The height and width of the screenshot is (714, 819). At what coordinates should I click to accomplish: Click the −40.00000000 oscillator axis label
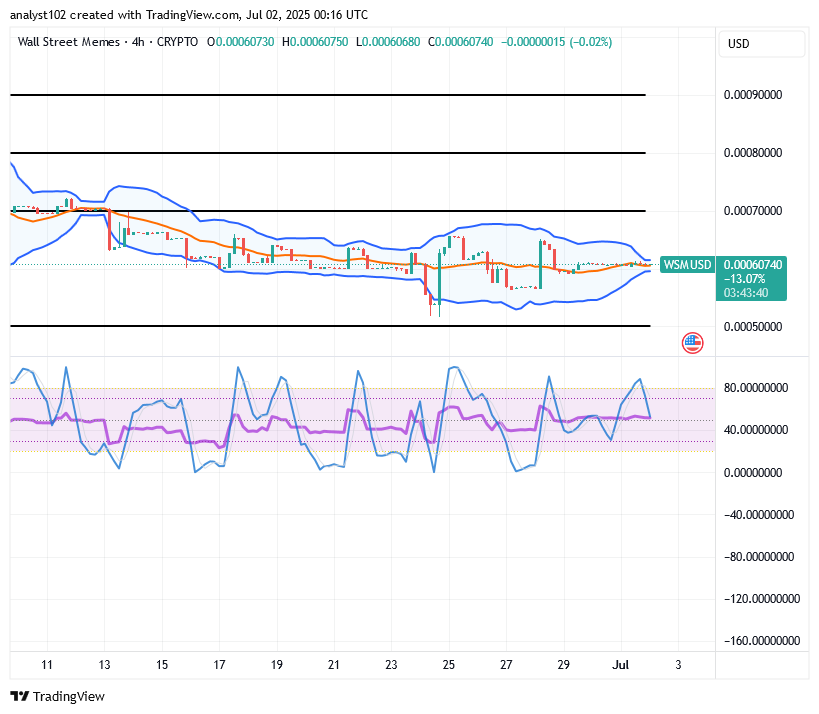(x=759, y=514)
